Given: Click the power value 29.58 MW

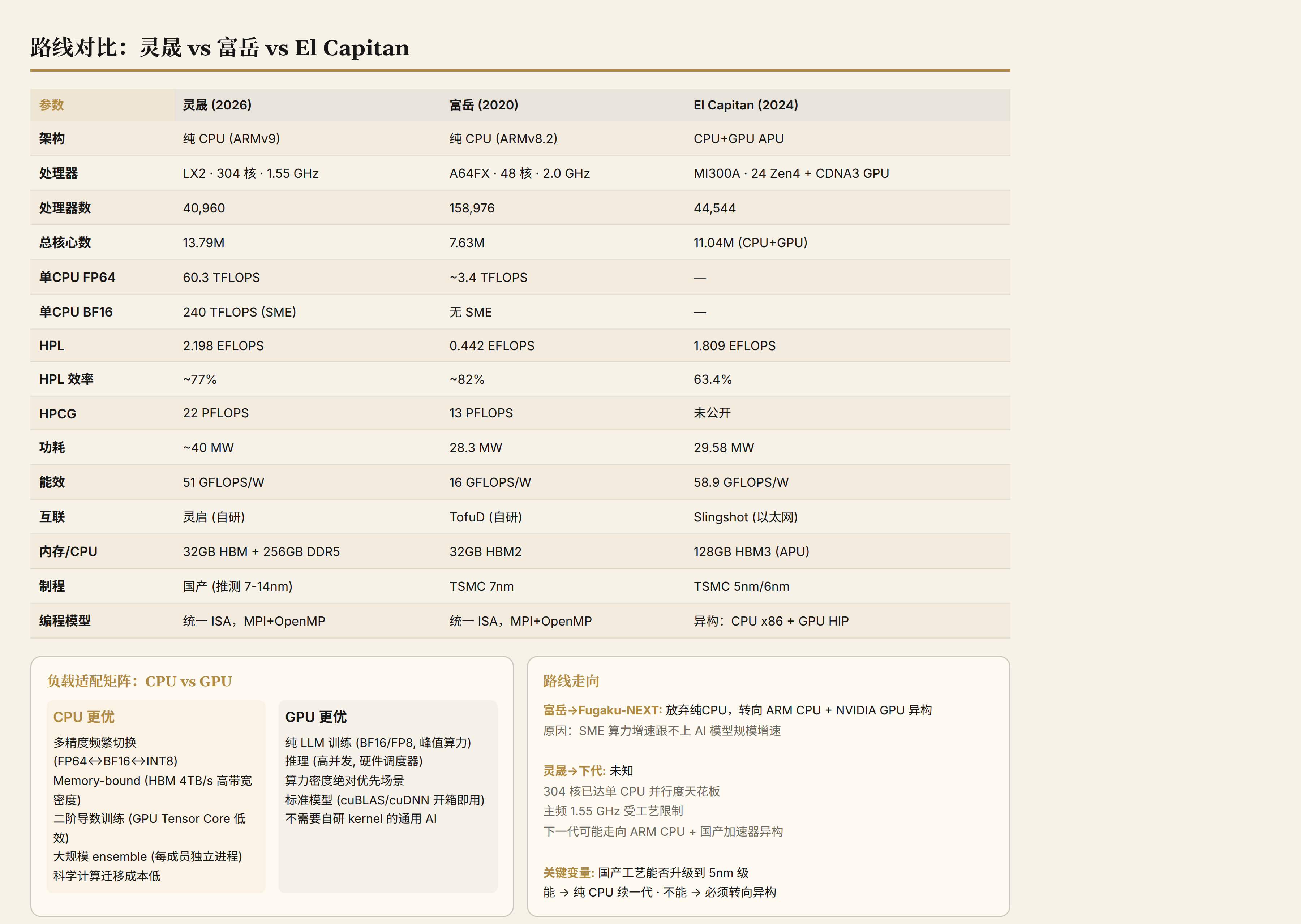Looking at the screenshot, I should [x=724, y=448].
